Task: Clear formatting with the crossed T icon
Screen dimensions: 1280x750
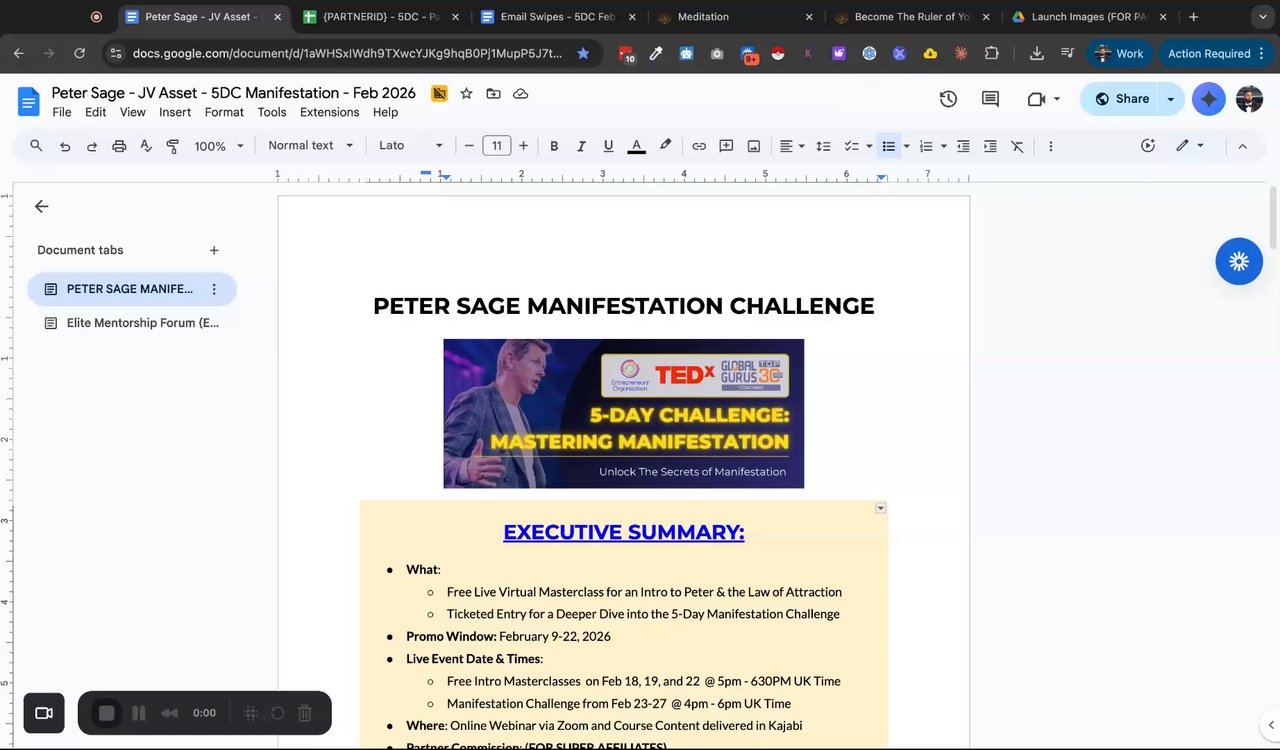Action: [1017, 146]
